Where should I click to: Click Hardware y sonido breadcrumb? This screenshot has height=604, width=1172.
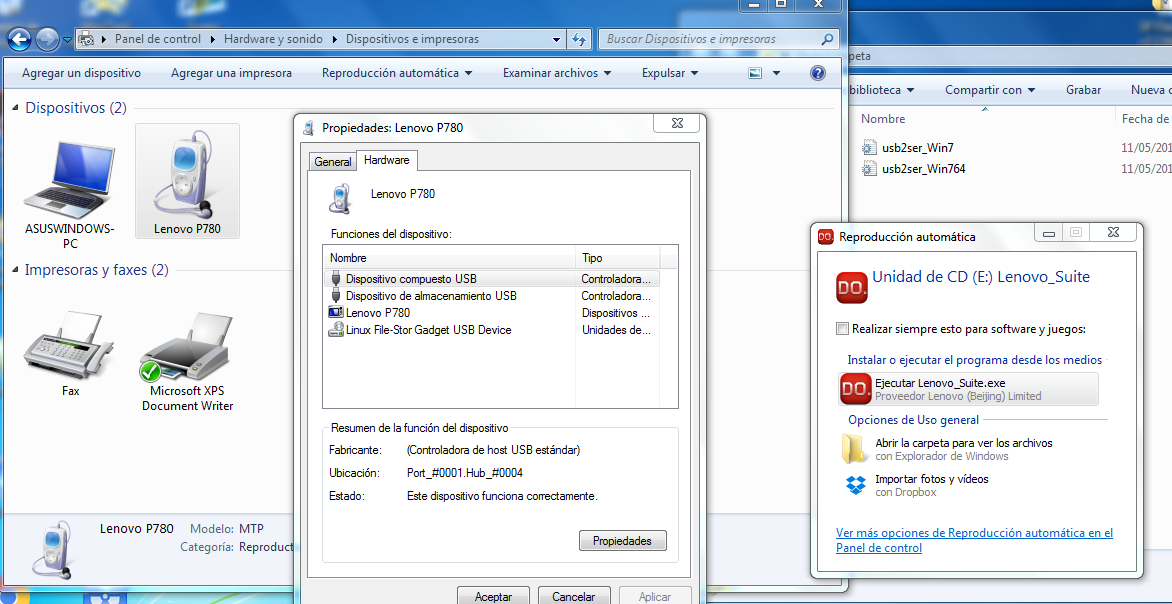coord(273,39)
